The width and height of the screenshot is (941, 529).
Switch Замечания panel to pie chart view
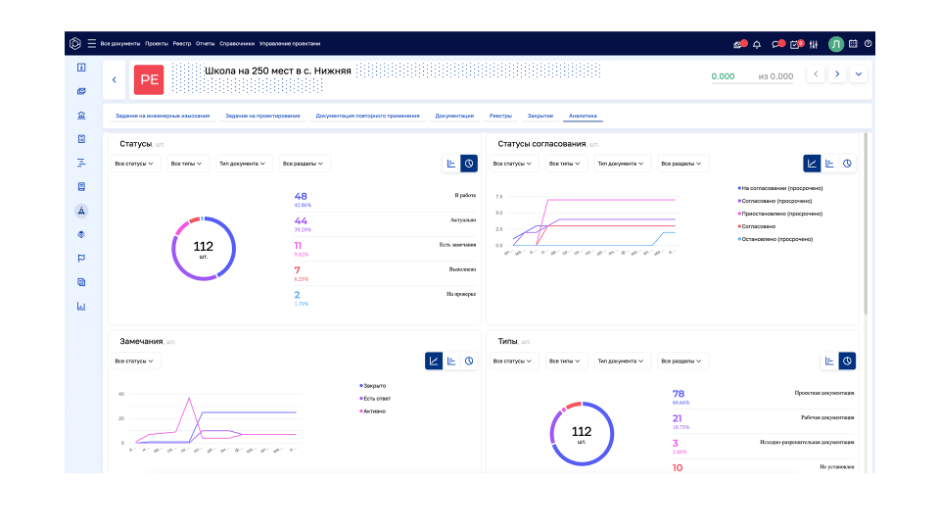coord(469,361)
